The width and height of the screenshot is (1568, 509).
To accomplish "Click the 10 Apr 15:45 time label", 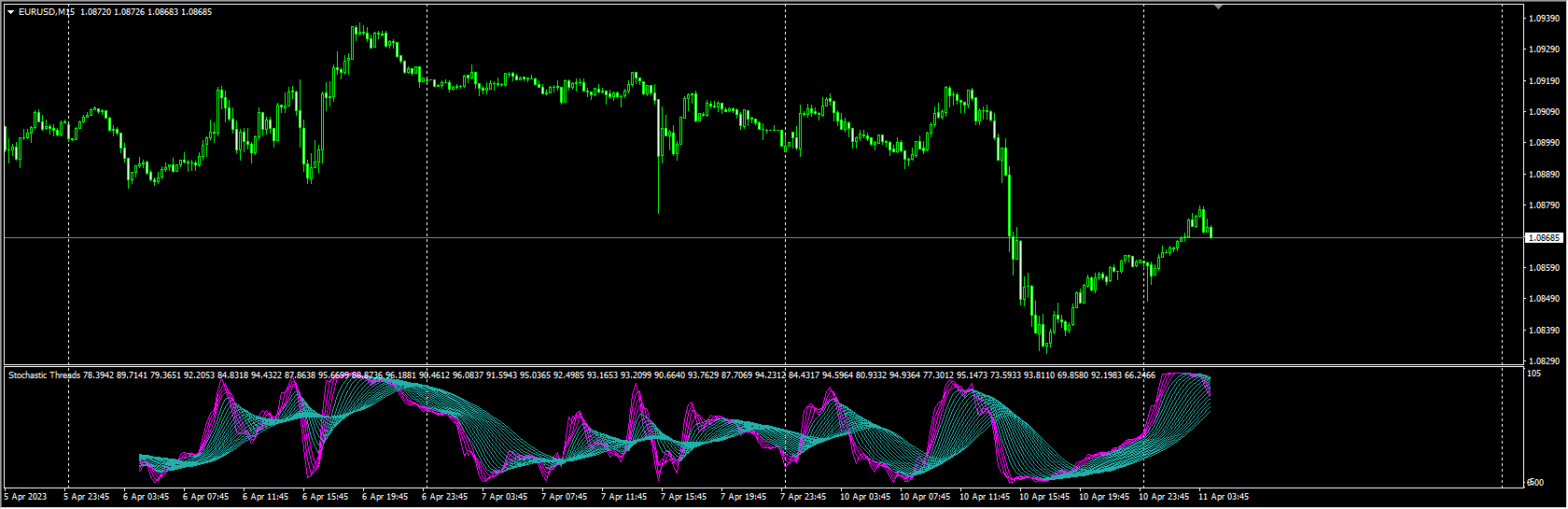I will point(1043,497).
